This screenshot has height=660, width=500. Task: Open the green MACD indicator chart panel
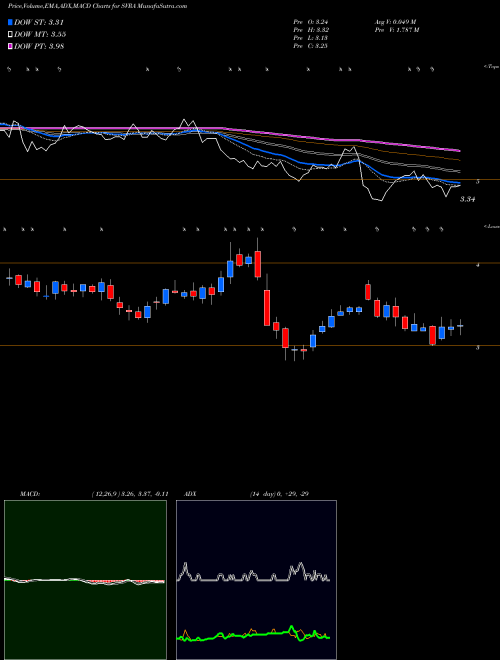(x=85, y=580)
